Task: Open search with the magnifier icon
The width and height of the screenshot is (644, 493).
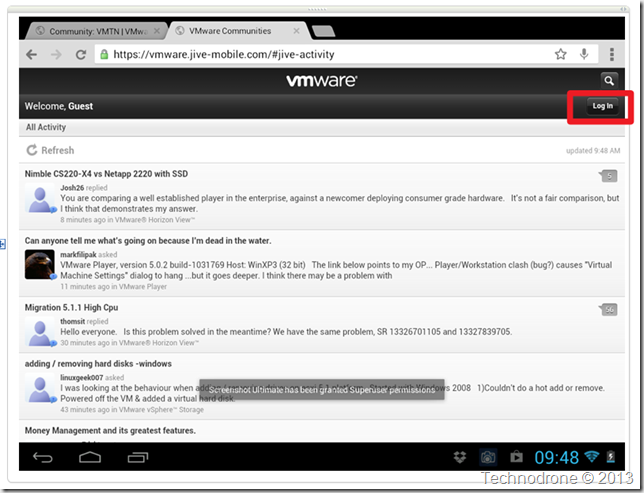Action: (609, 81)
